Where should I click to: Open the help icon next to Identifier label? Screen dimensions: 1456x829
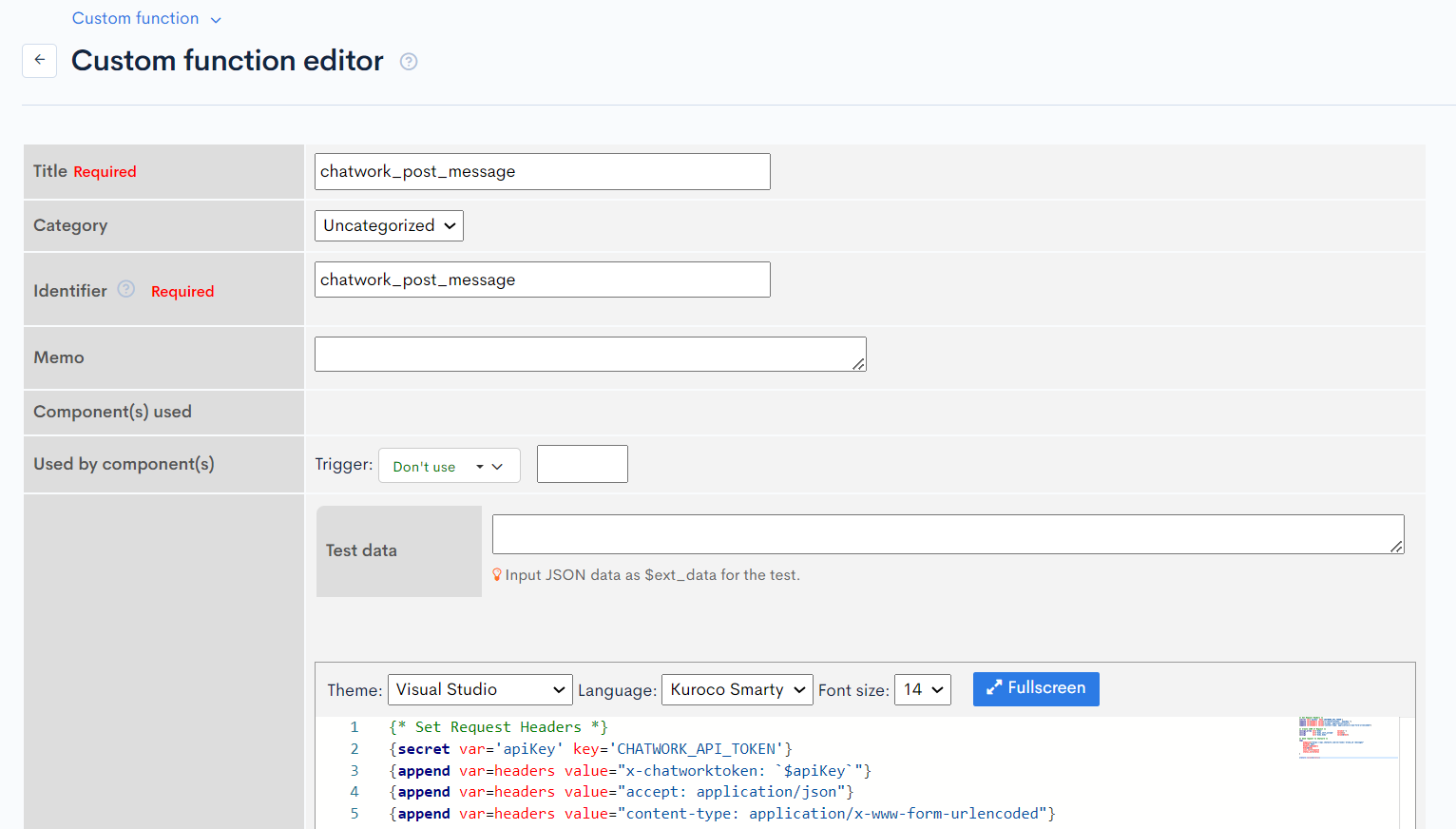tap(125, 290)
